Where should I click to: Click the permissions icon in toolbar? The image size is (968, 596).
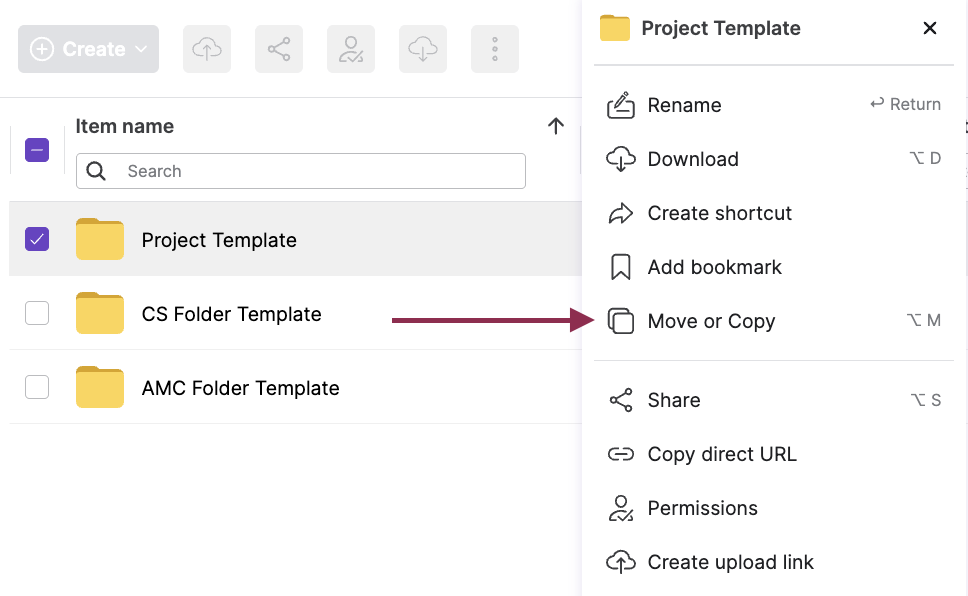click(351, 49)
